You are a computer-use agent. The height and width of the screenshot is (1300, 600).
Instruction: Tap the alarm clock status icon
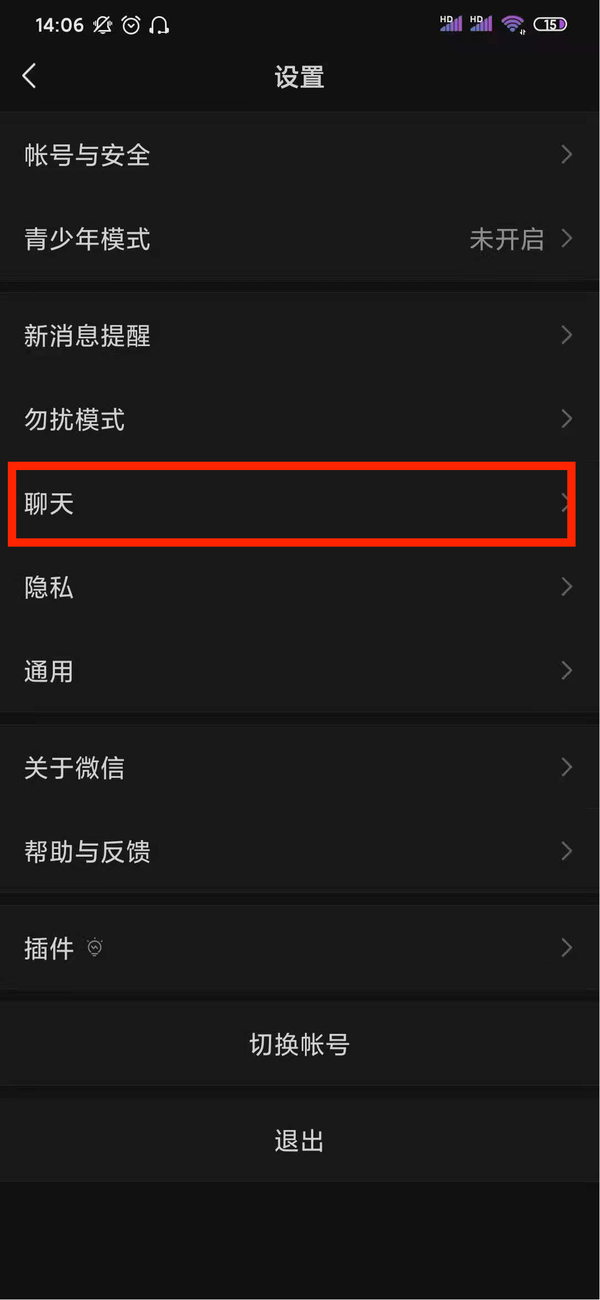click(131, 25)
